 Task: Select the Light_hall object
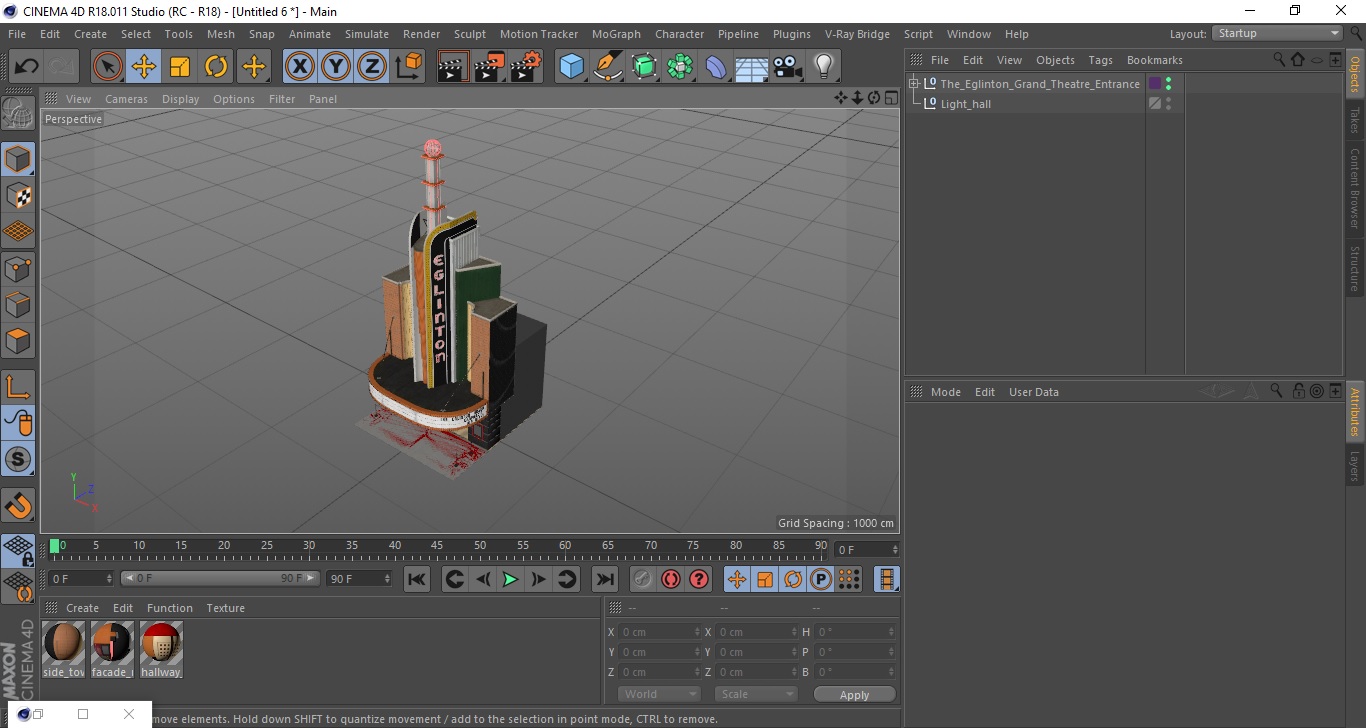[965, 104]
